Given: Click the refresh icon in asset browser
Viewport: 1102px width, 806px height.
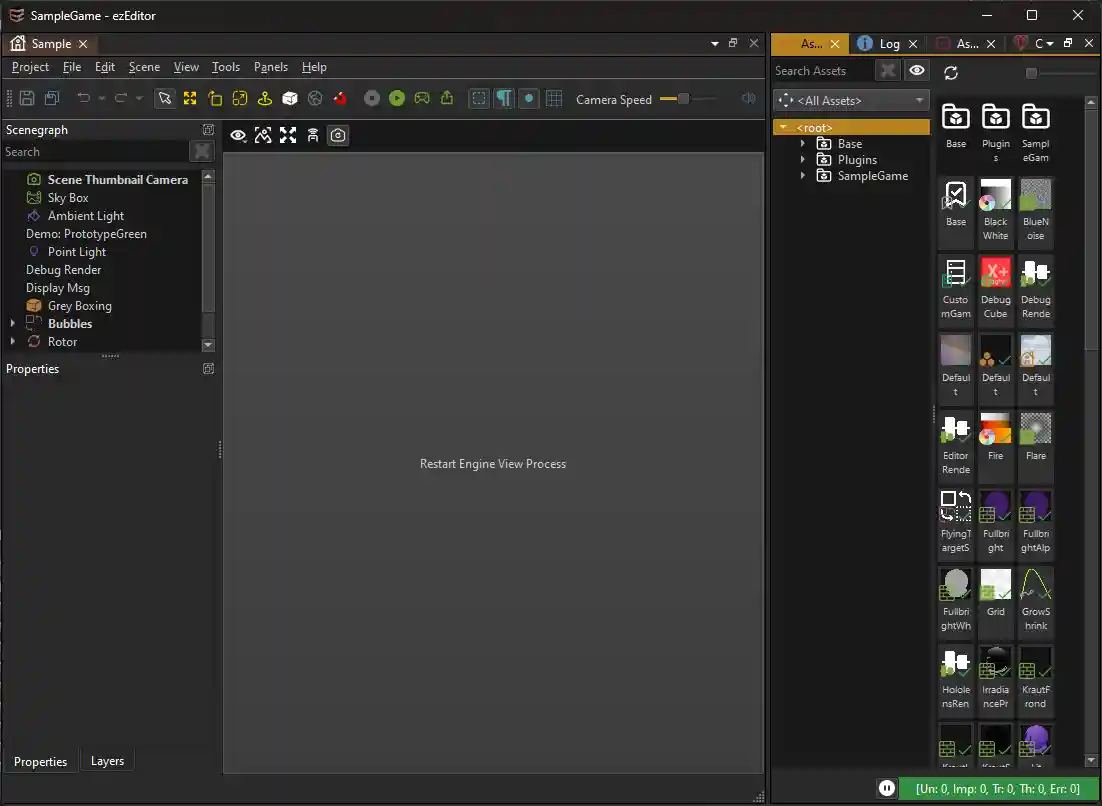Looking at the screenshot, I should tap(951, 72).
